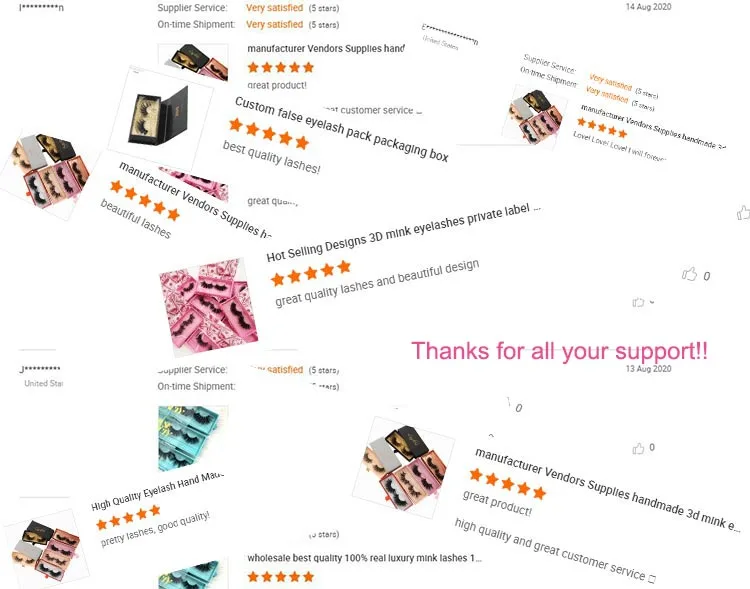
Task: Click the first star above 'beautiful lashes' comment
Action: click(x=116, y=186)
